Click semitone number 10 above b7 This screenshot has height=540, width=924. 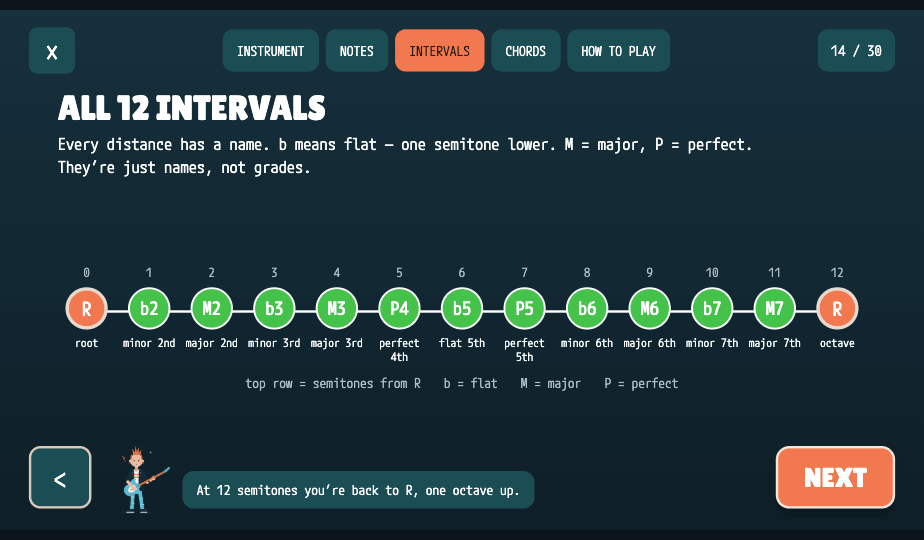(712, 273)
